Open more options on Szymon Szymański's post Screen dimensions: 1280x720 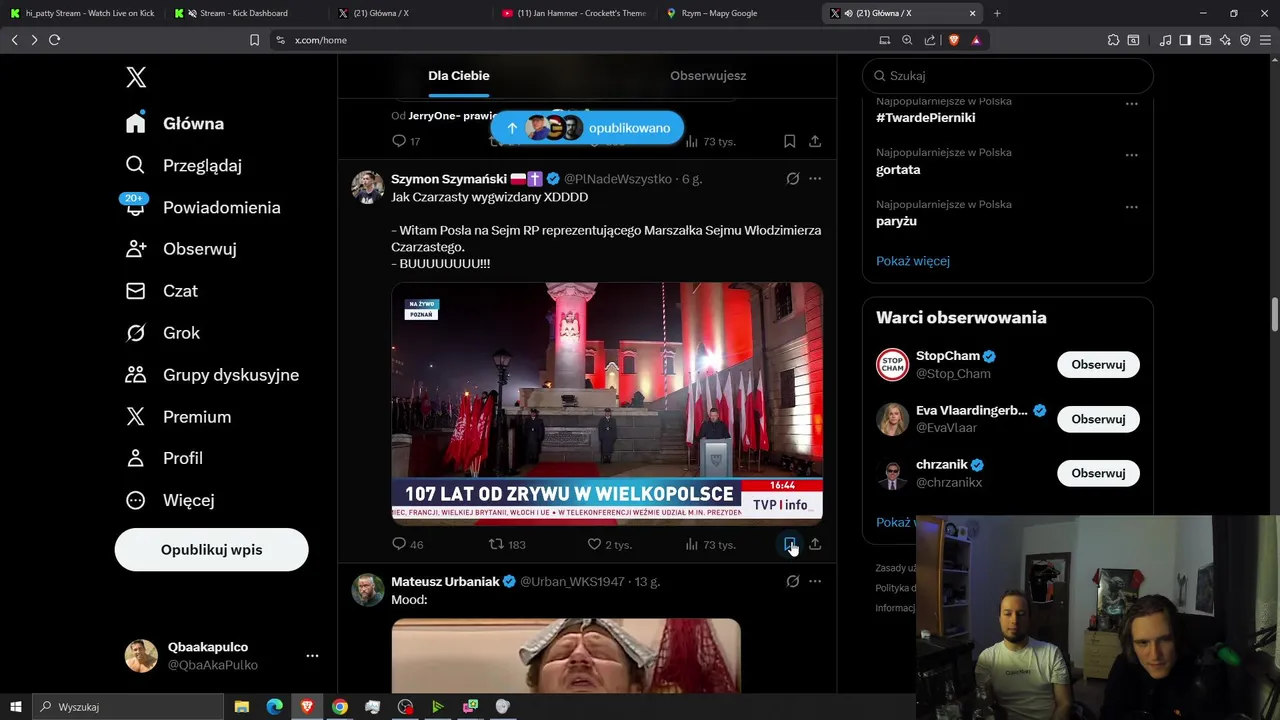[x=815, y=179]
